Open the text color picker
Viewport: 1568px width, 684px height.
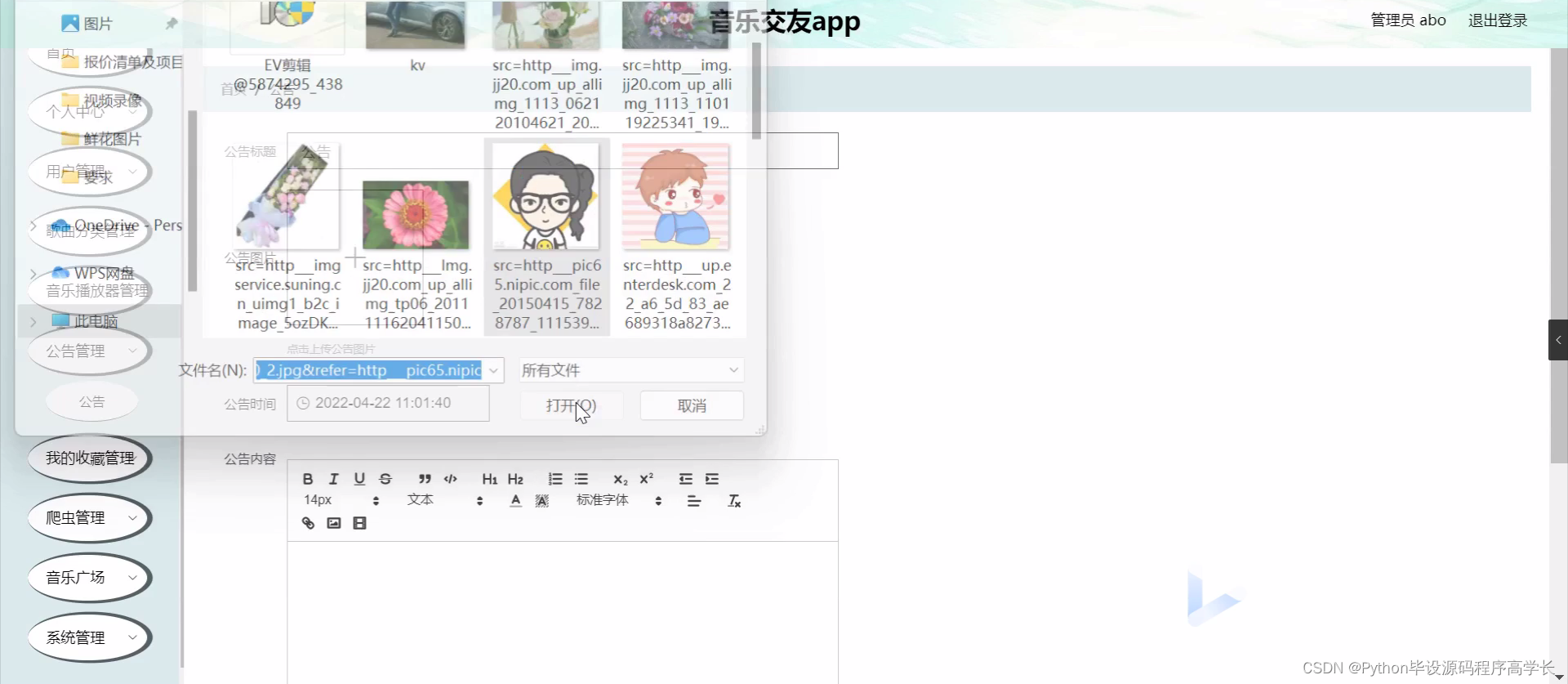(x=515, y=501)
